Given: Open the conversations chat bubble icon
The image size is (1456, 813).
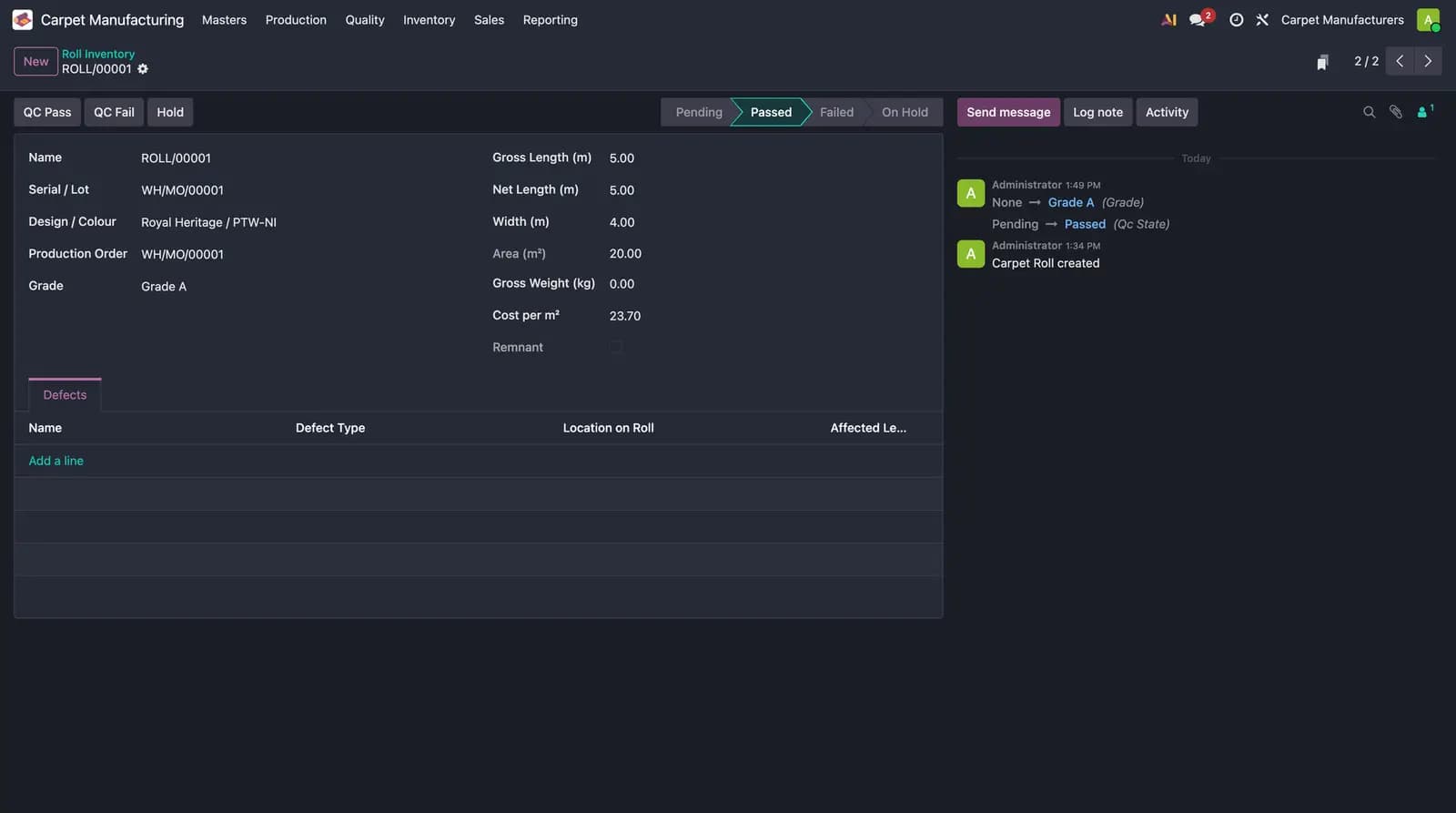Looking at the screenshot, I should (1198, 20).
